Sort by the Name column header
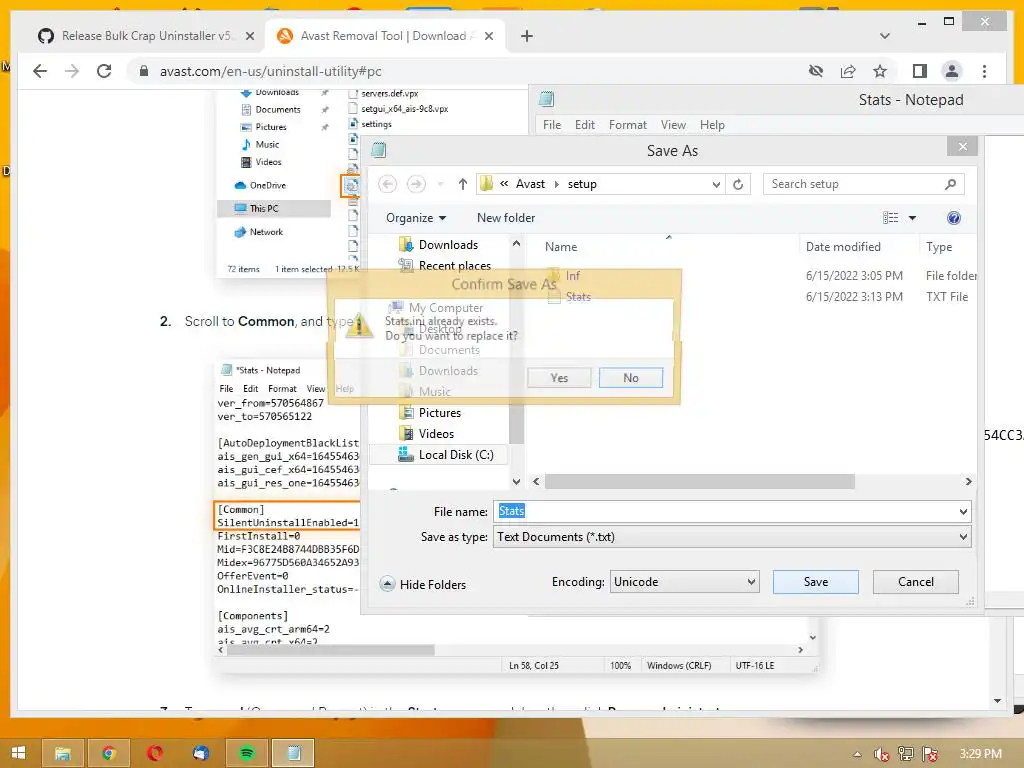The image size is (1024, 768). pos(561,247)
